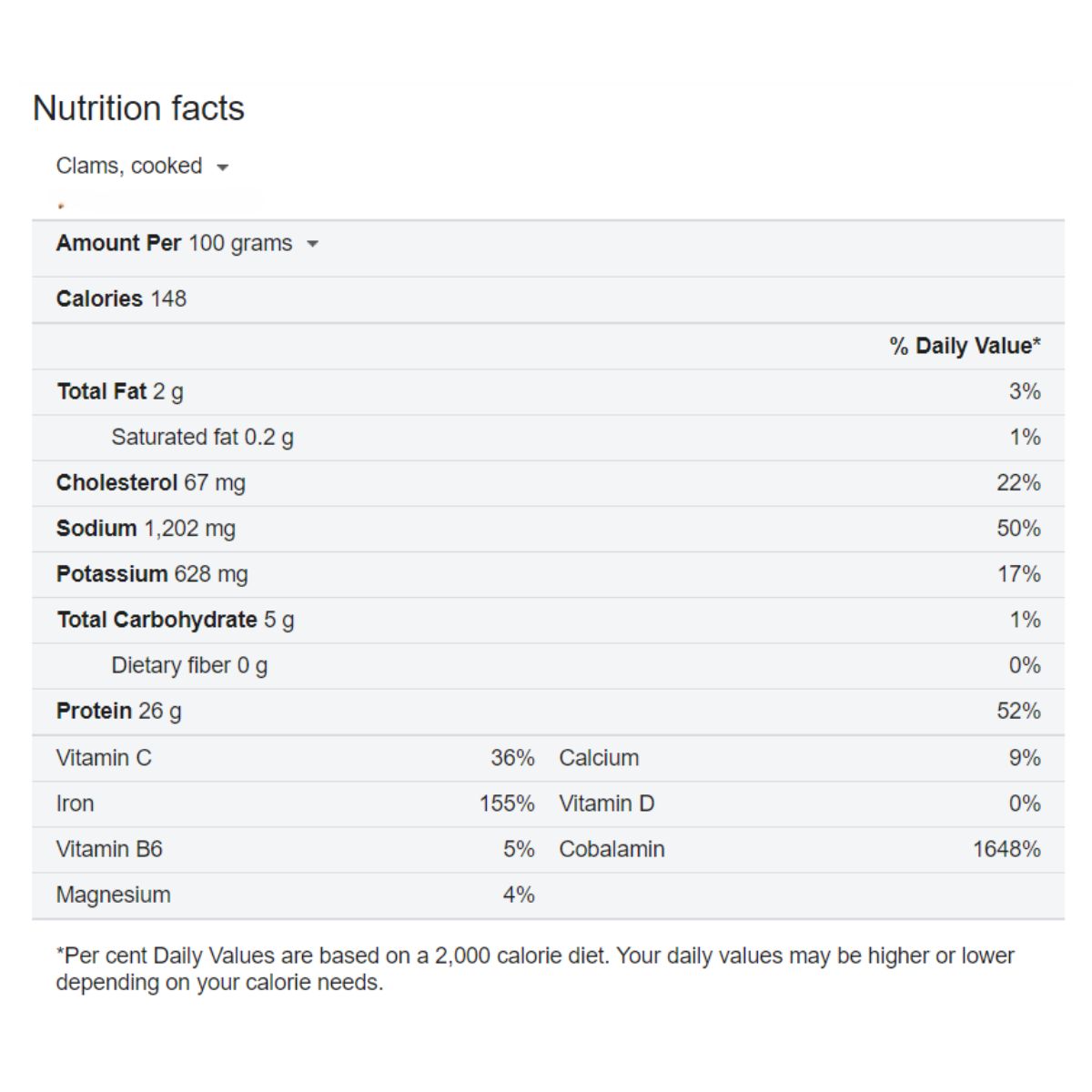Screen dimensions: 1092x1092
Task: Click the Total Carbohydrate 5 g row
Action: pyautogui.click(x=548, y=620)
